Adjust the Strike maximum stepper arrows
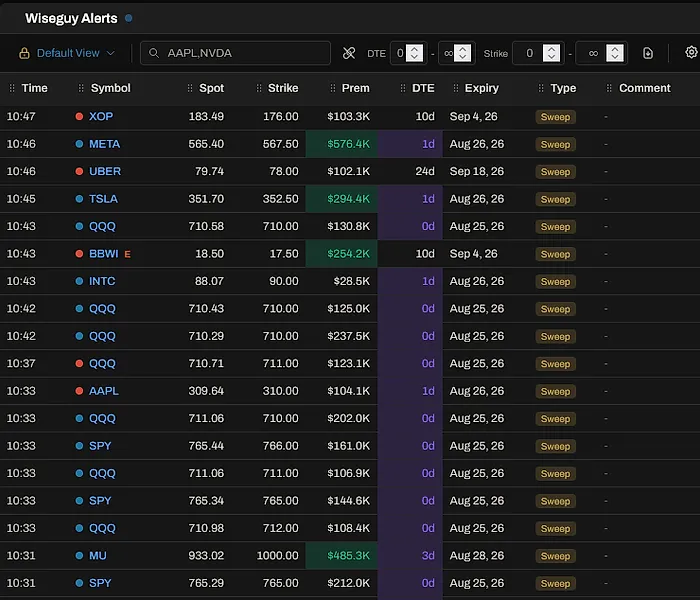This screenshot has height=600, width=700. click(x=615, y=53)
